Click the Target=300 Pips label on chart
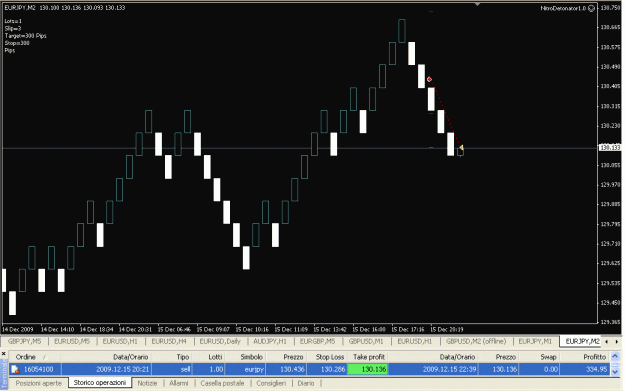The height and width of the screenshot is (391, 625). click(26, 36)
